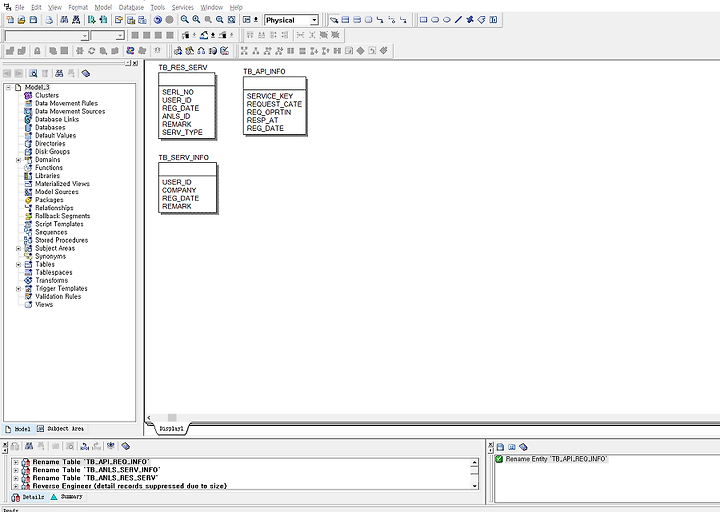Viewport: 720px width, 512px height.
Task: Select the rounded rectangle shape tool
Action: [x=435, y=20]
